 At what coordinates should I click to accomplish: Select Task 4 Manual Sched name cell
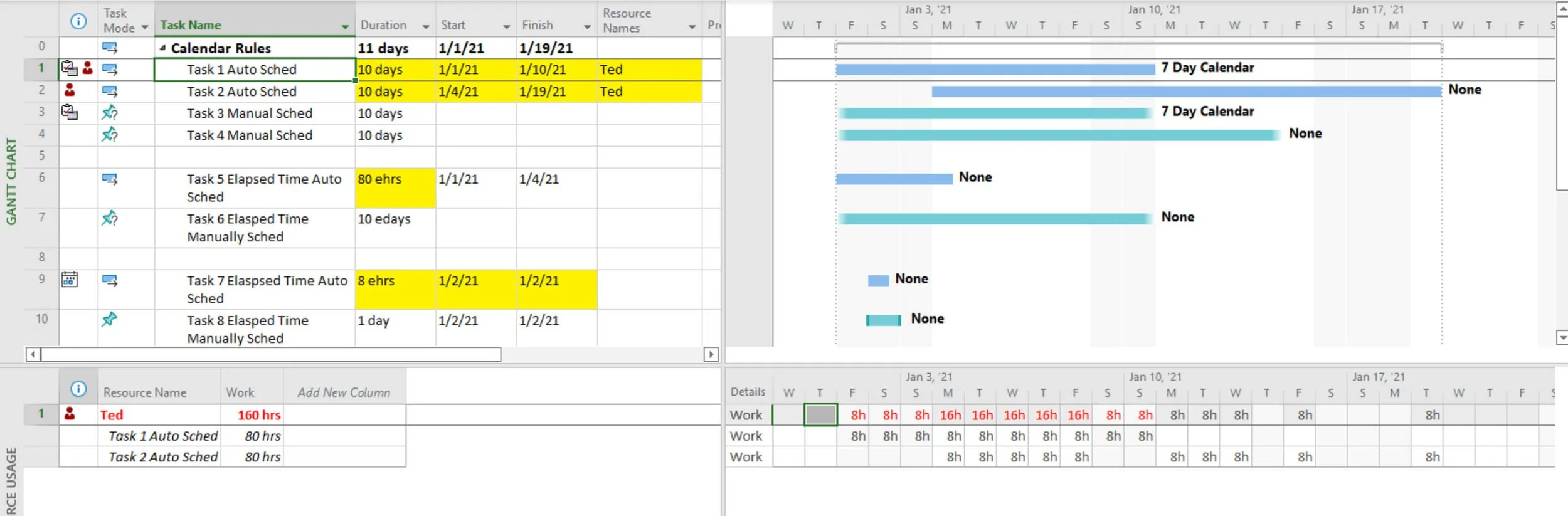[x=255, y=135]
